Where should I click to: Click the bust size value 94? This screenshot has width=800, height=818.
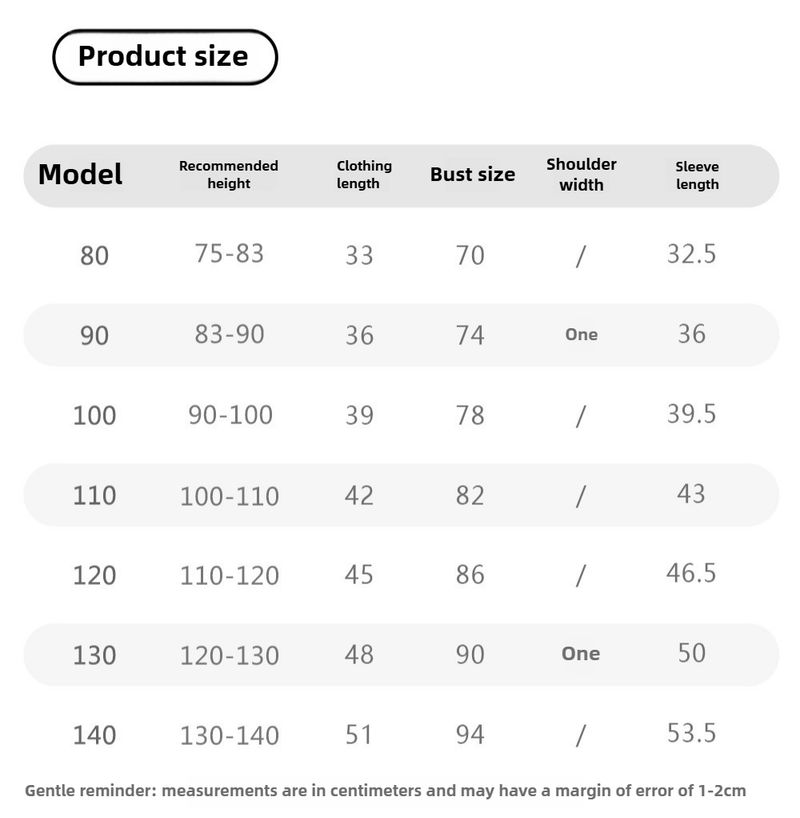[470, 735]
